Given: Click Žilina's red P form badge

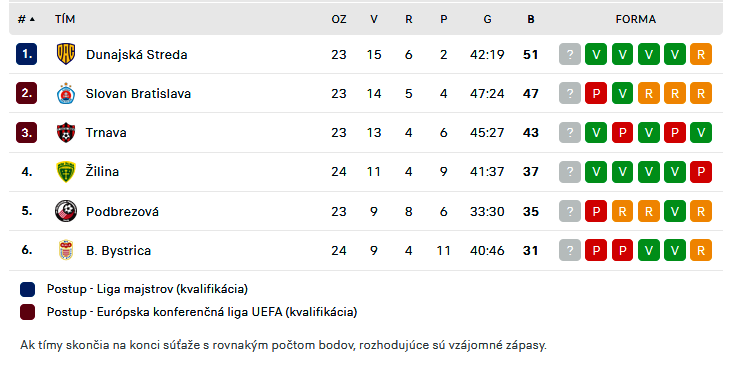Looking at the screenshot, I should [701, 172].
